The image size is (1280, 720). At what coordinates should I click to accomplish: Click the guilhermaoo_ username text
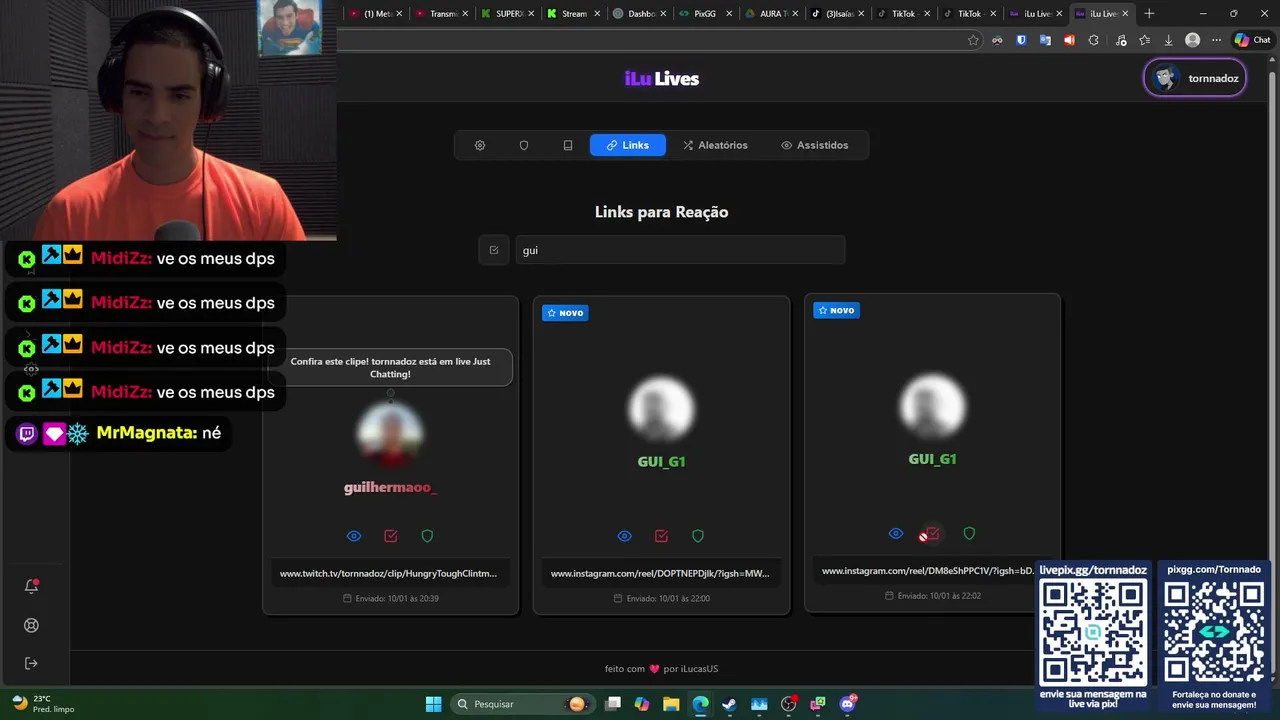[390, 487]
